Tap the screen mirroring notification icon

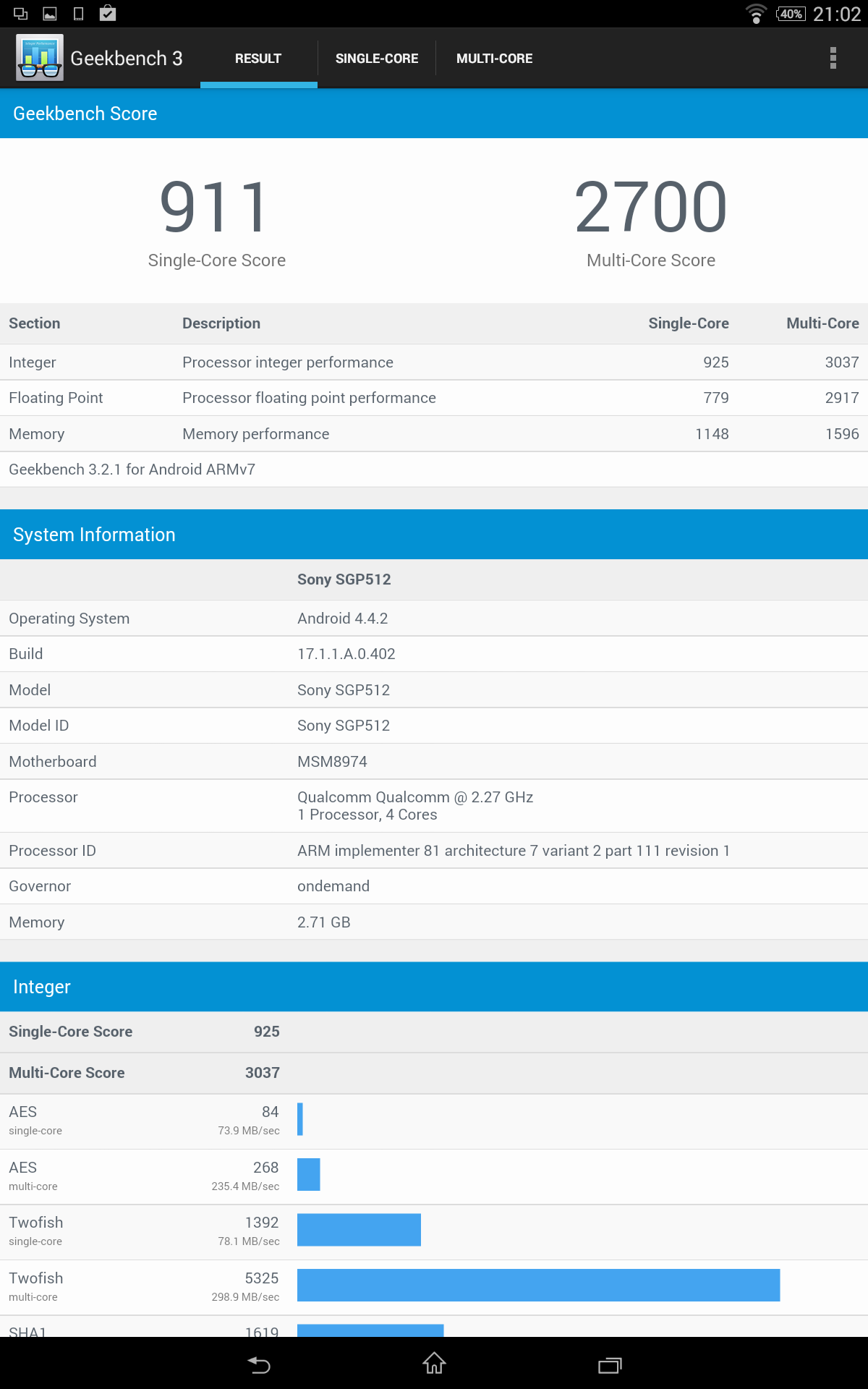21,13
